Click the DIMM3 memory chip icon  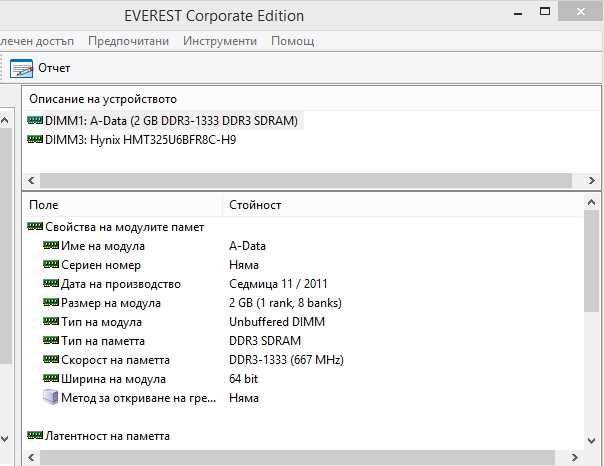[x=35, y=139]
